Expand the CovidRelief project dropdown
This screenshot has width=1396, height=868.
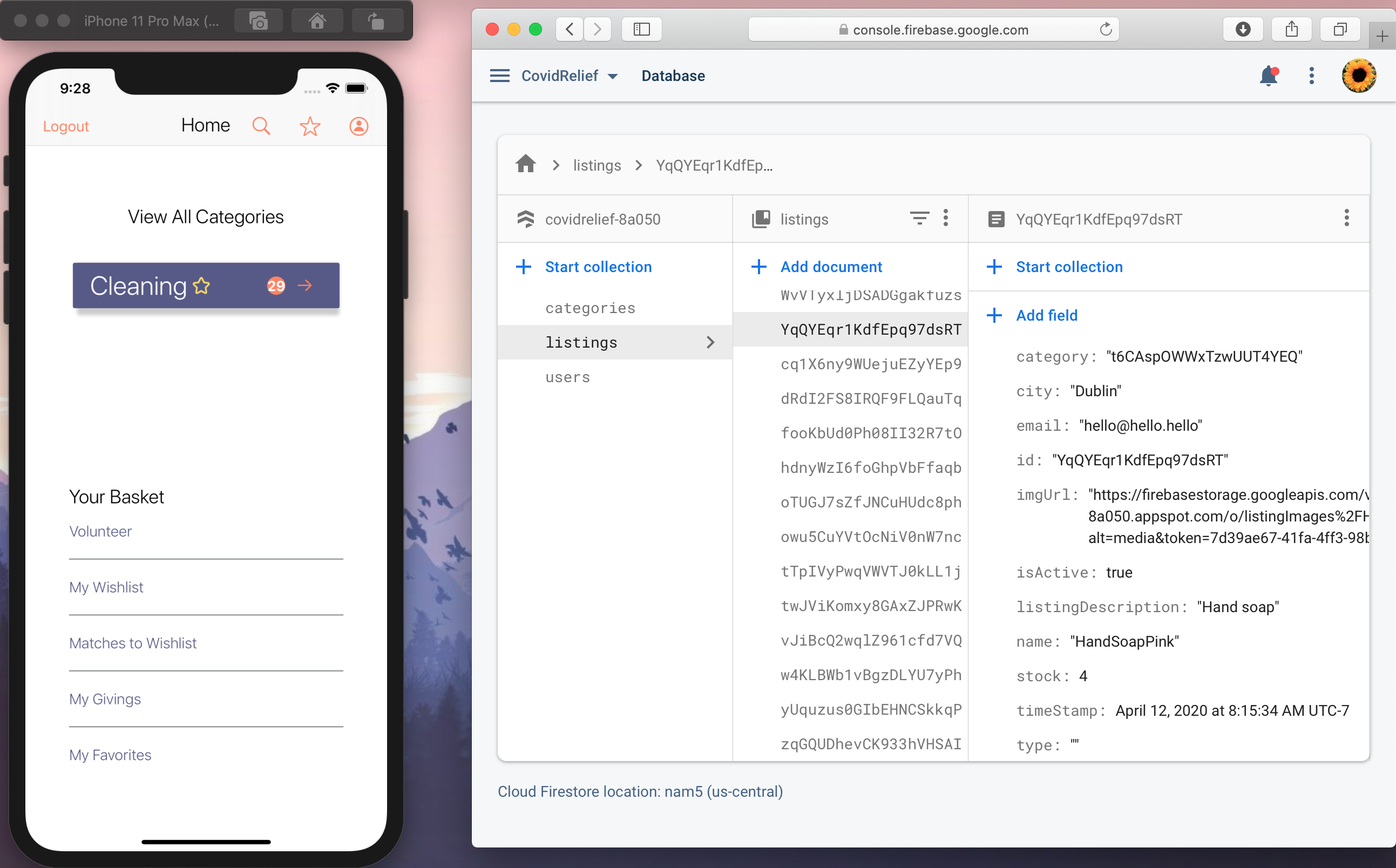(613, 76)
